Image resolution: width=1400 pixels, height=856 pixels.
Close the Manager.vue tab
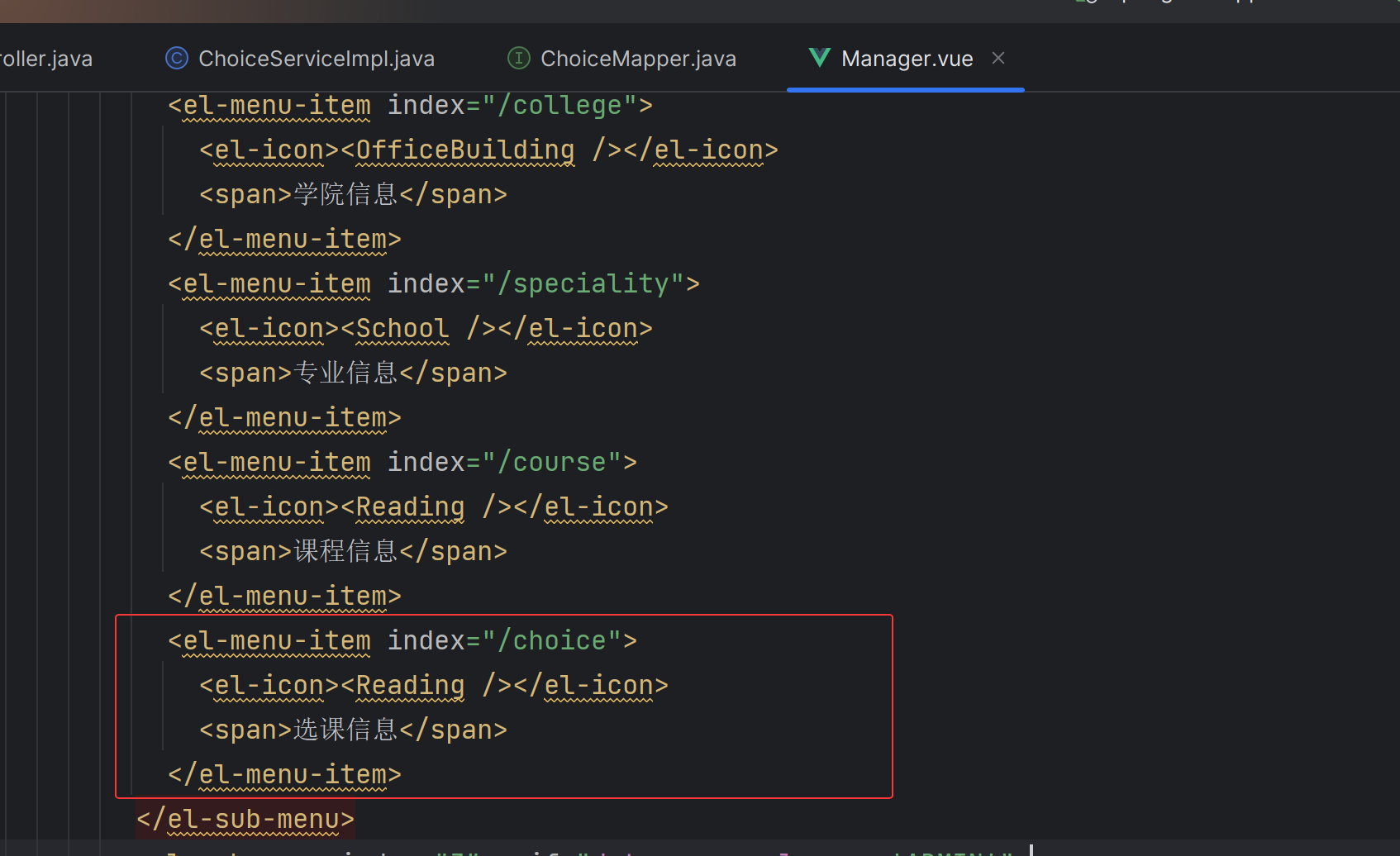pos(998,58)
